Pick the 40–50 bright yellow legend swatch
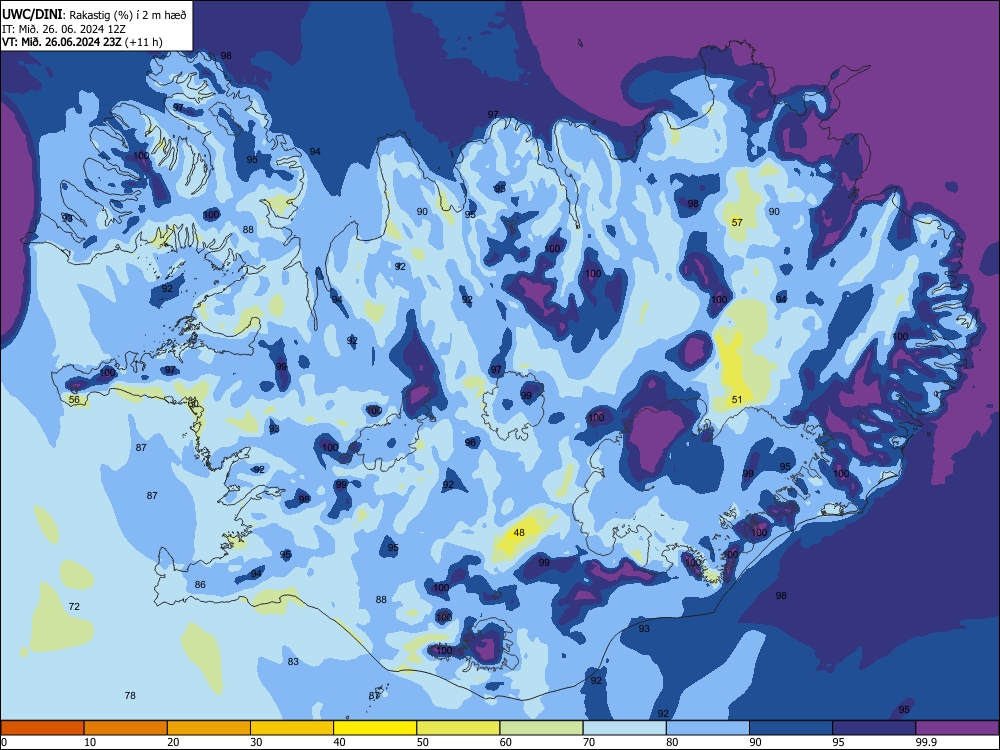This screenshot has height=750, width=1000. click(375, 728)
